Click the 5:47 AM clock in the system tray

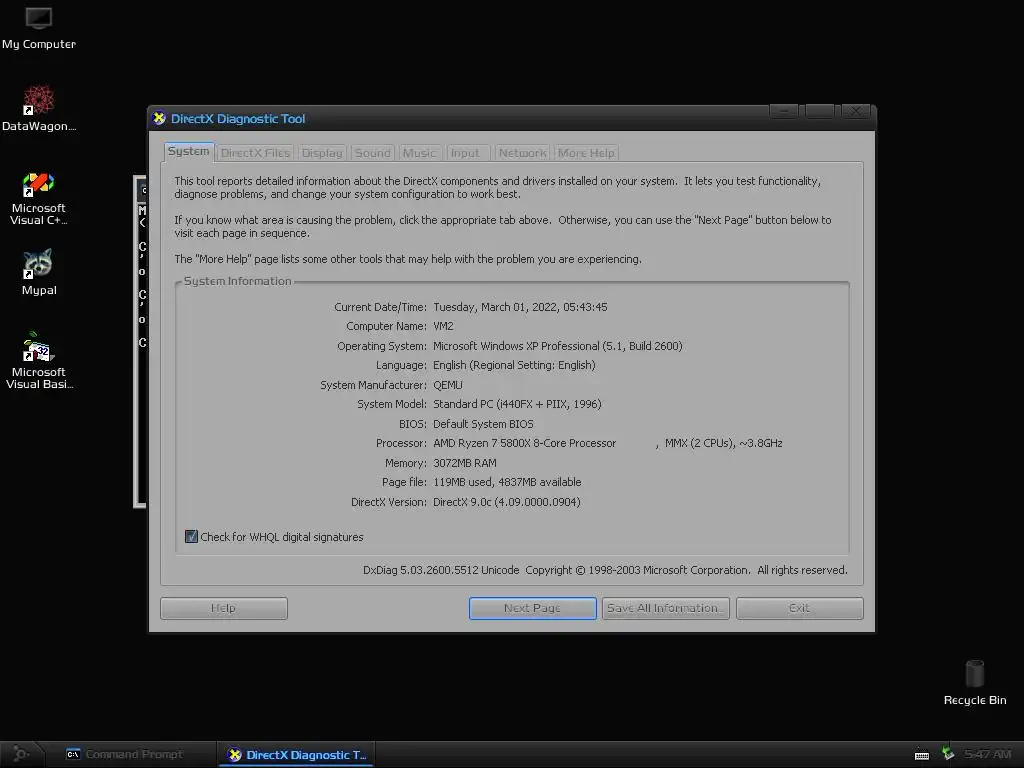pyautogui.click(x=987, y=754)
